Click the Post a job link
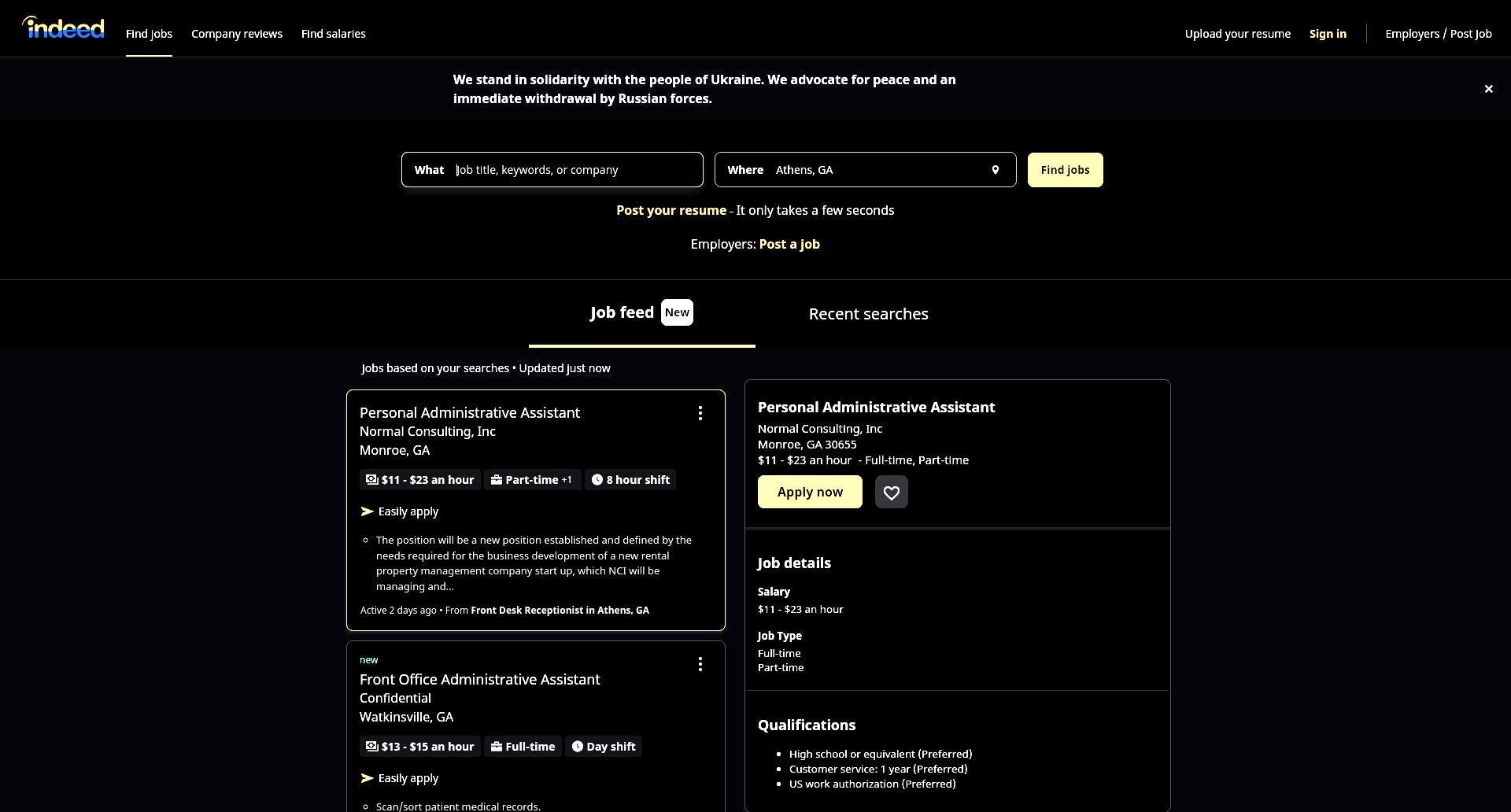 click(789, 245)
